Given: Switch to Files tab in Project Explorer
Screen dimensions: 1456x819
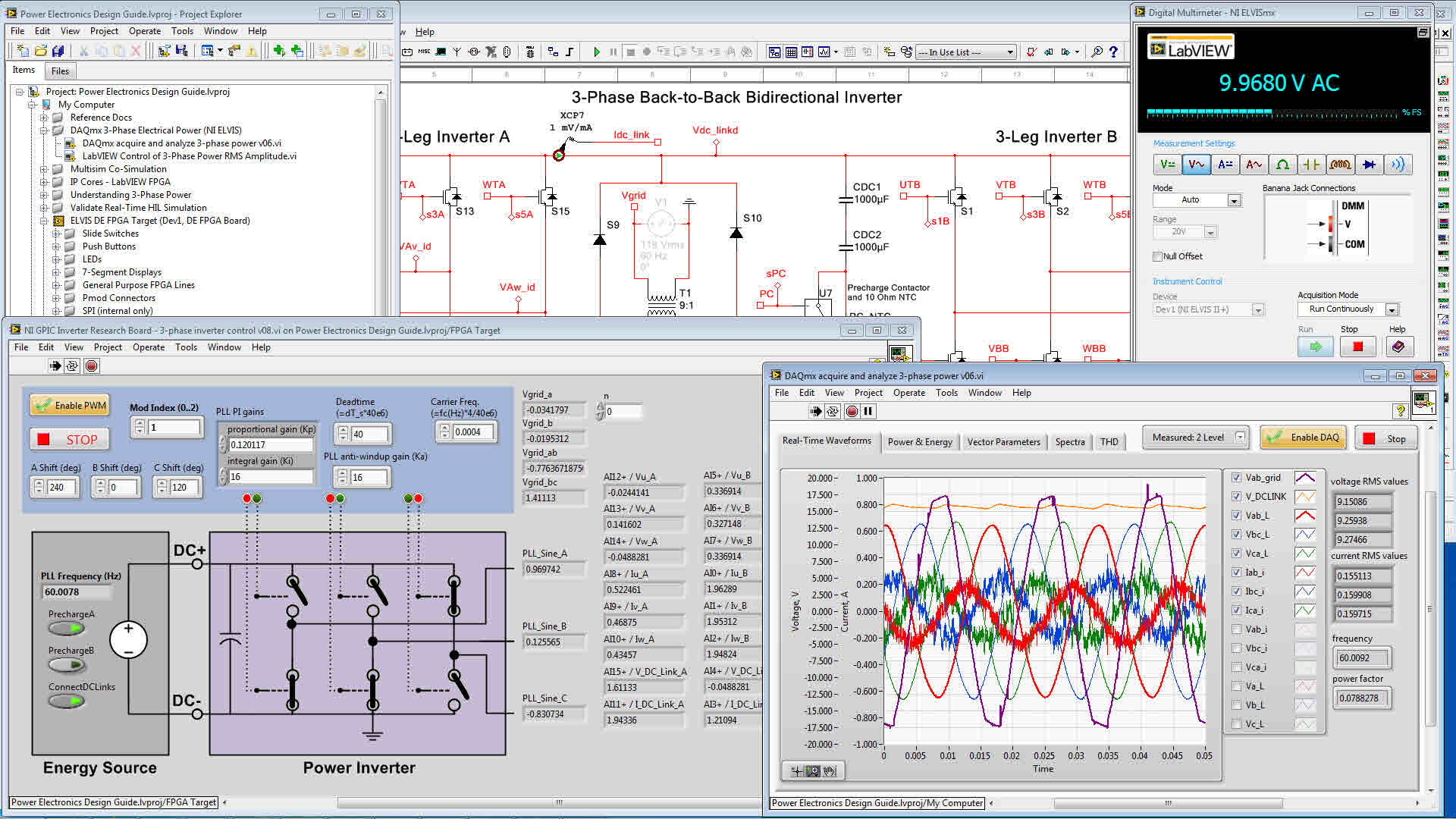Looking at the screenshot, I should click(60, 71).
